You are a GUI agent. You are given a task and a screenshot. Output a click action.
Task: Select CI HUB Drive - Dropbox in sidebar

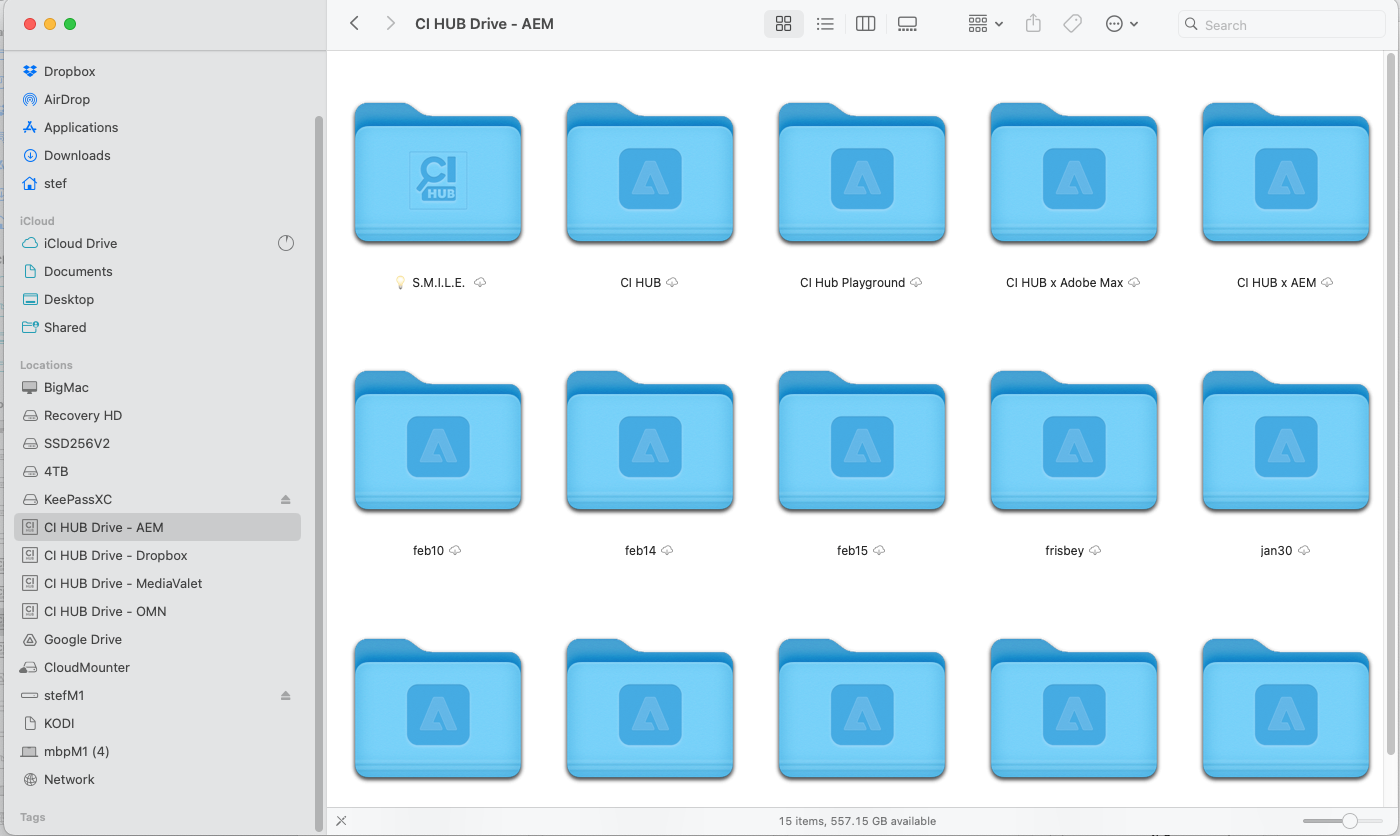point(115,555)
